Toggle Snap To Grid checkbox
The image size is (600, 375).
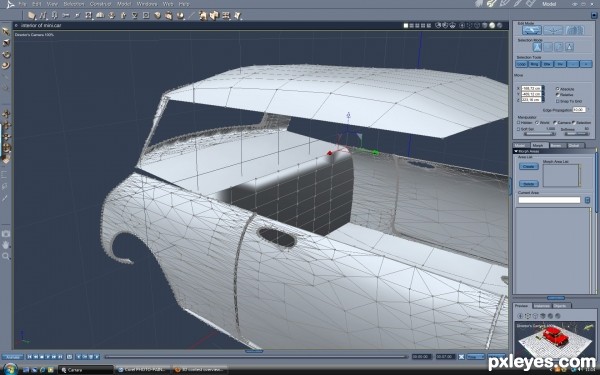(x=558, y=101)
